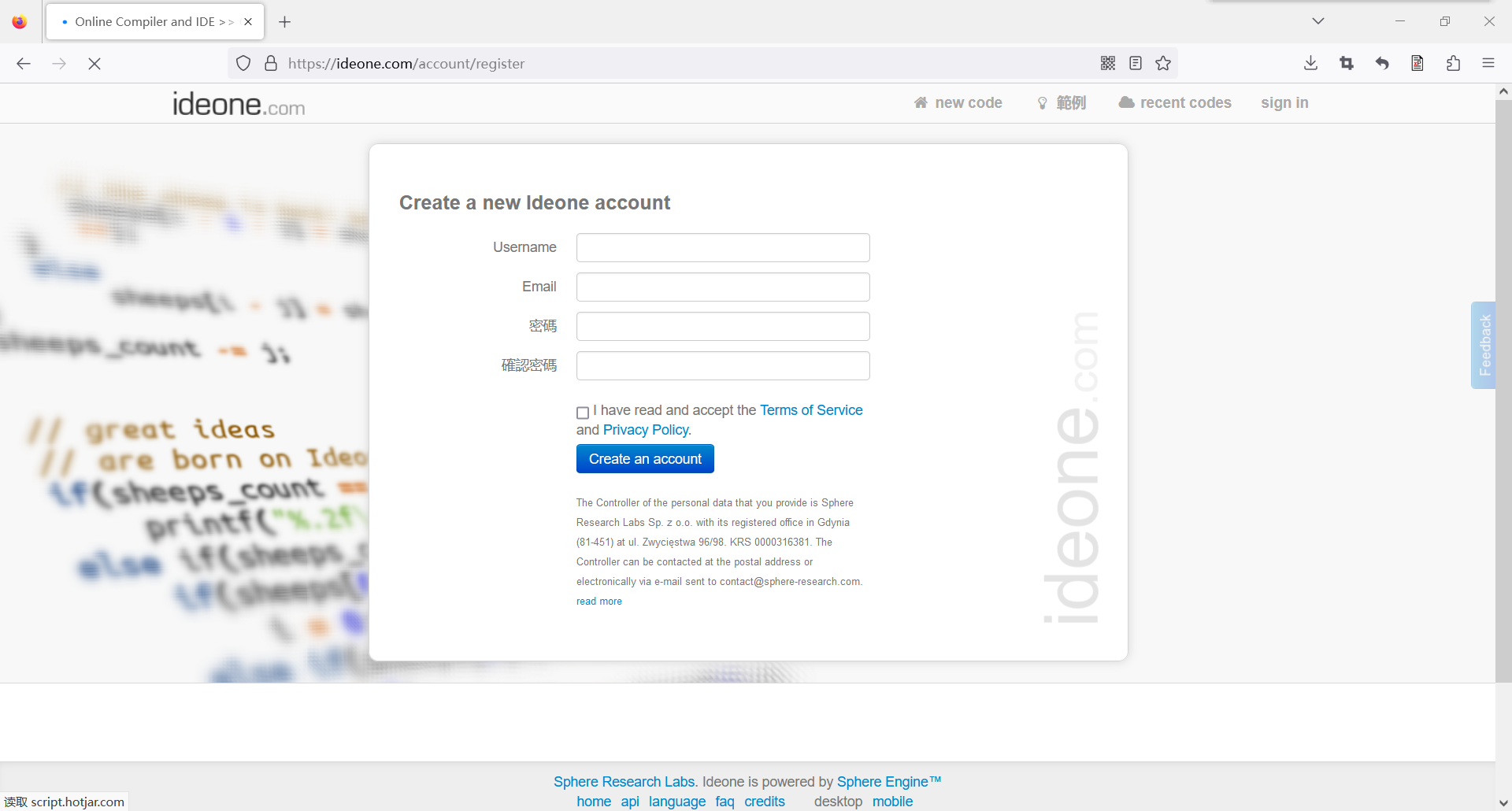
Task: Focus the Username input field
Action: click(x=723, y=247)
